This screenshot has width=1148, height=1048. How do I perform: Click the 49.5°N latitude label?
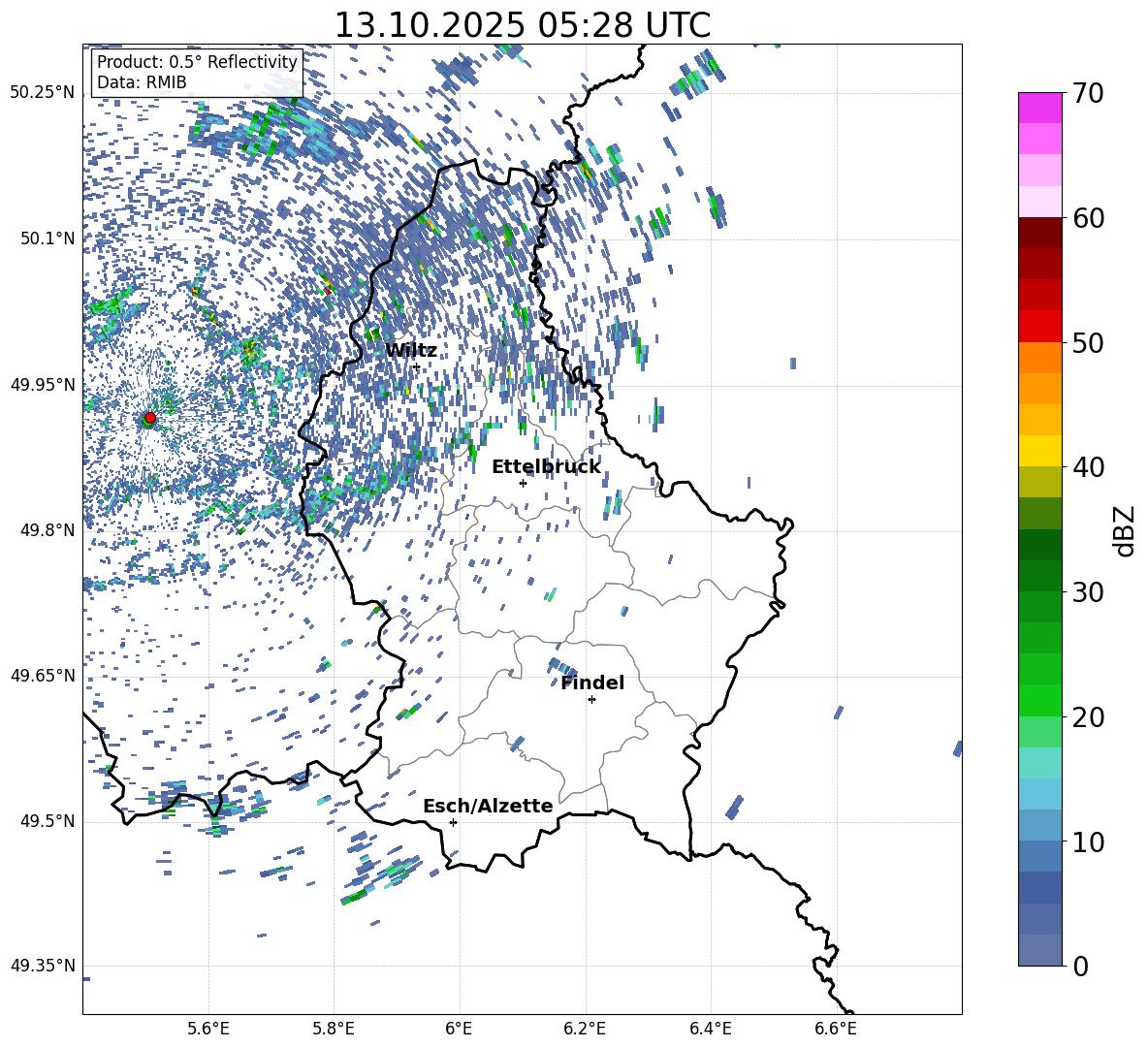[47, 820]
